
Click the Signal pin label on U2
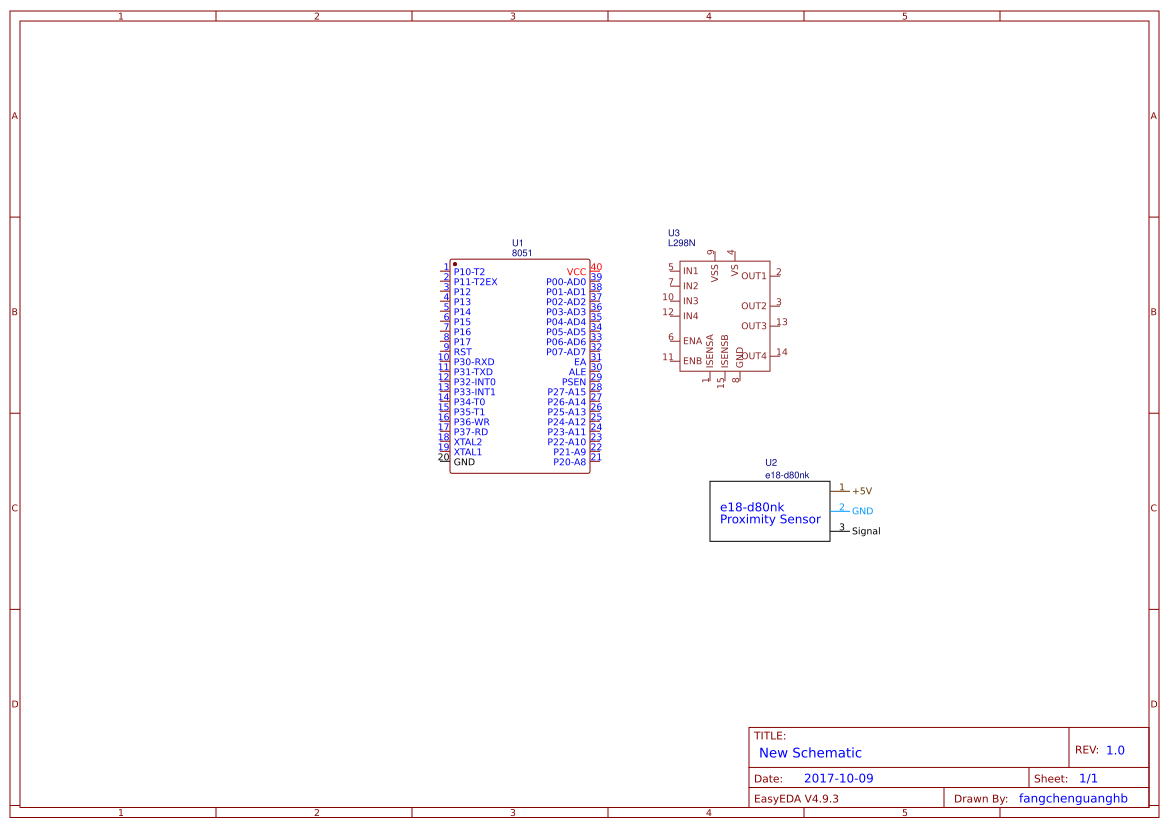(864, 531)
